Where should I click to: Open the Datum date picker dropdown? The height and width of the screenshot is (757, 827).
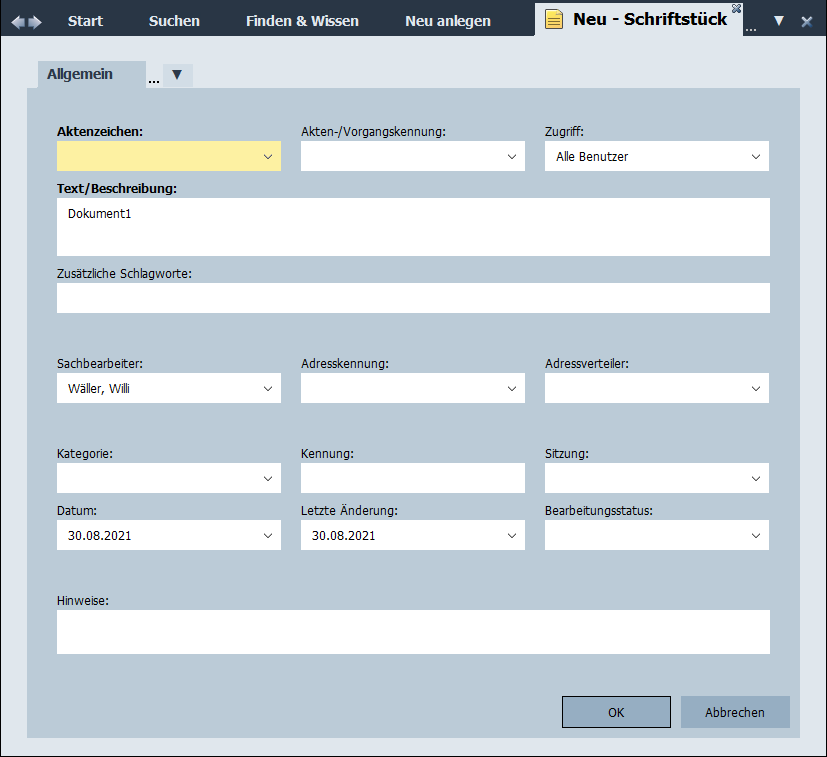[268, 536]
